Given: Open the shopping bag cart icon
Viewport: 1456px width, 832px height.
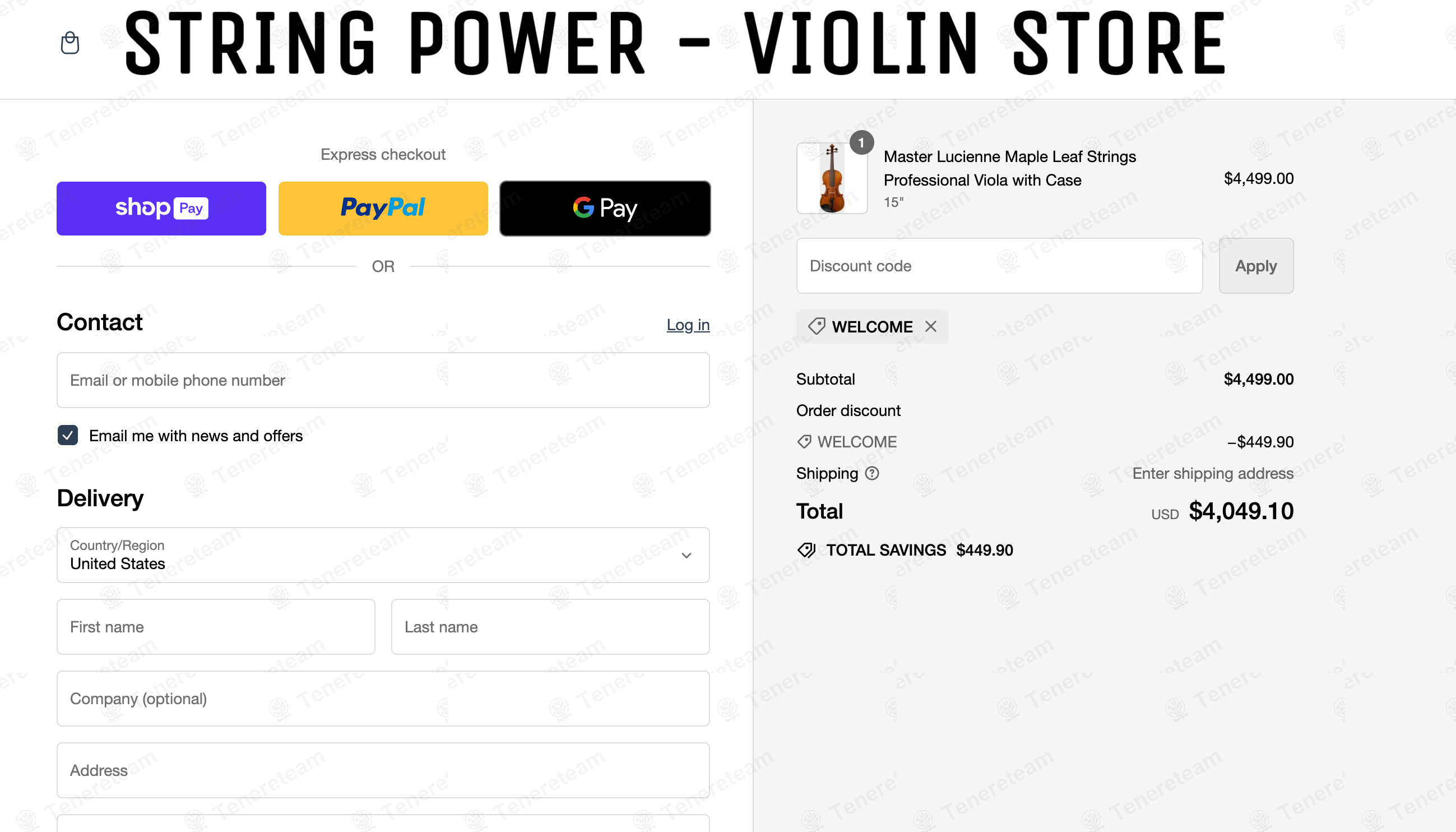Looking at the screenshot, I should pos(69,43).
